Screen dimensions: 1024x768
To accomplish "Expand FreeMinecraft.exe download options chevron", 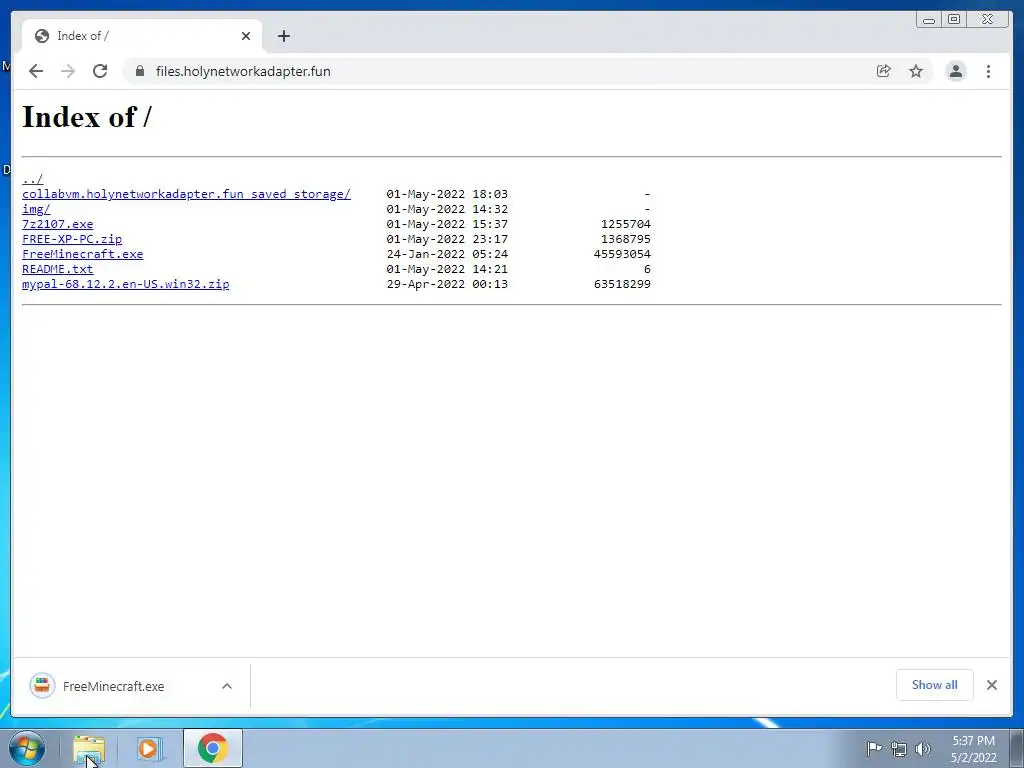I will (227, 686).
